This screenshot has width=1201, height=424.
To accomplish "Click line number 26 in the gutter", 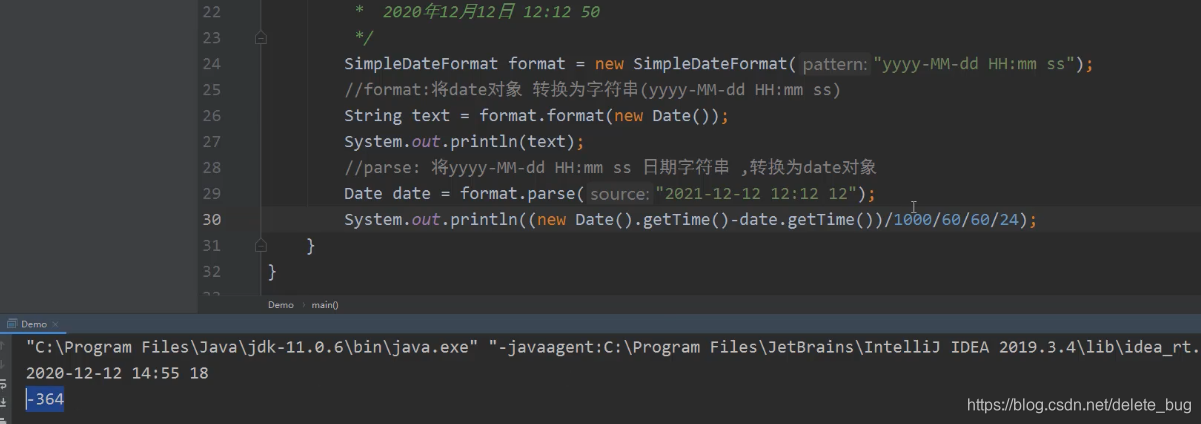I will point(211,116).
